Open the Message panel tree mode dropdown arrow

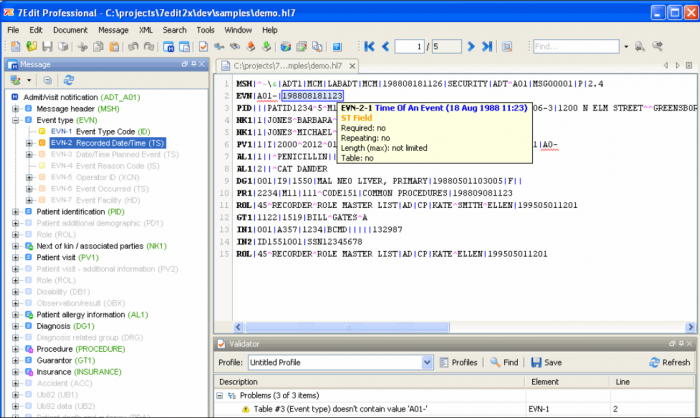click(29, 80)
